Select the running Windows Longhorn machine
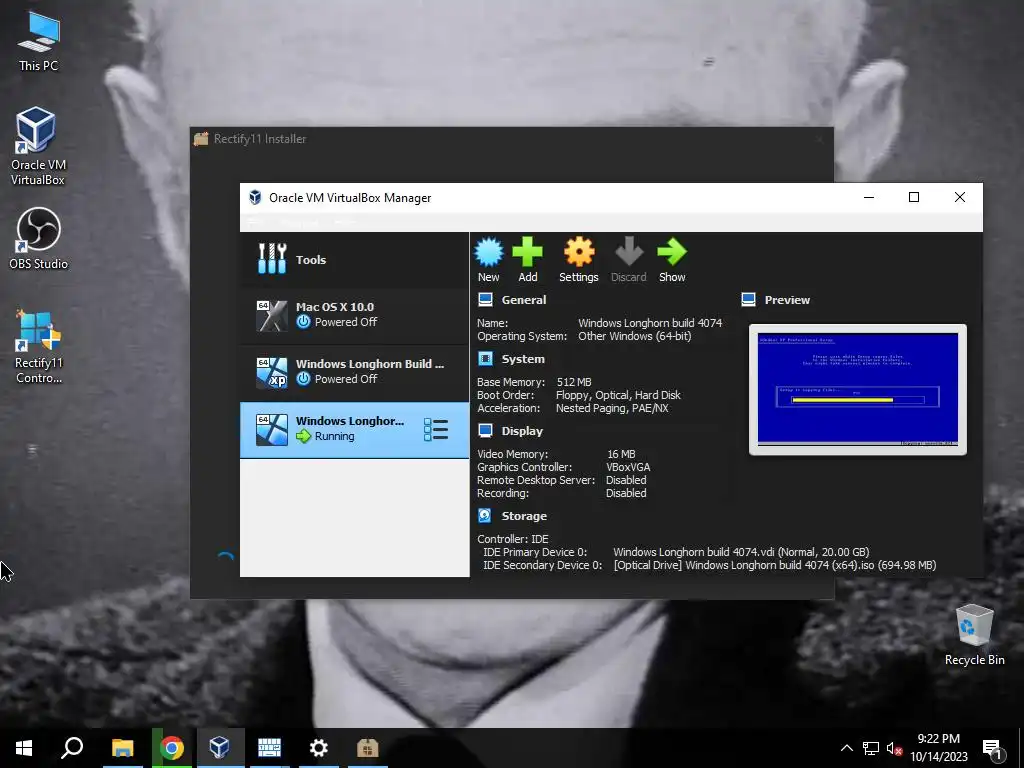 (355, 430)
